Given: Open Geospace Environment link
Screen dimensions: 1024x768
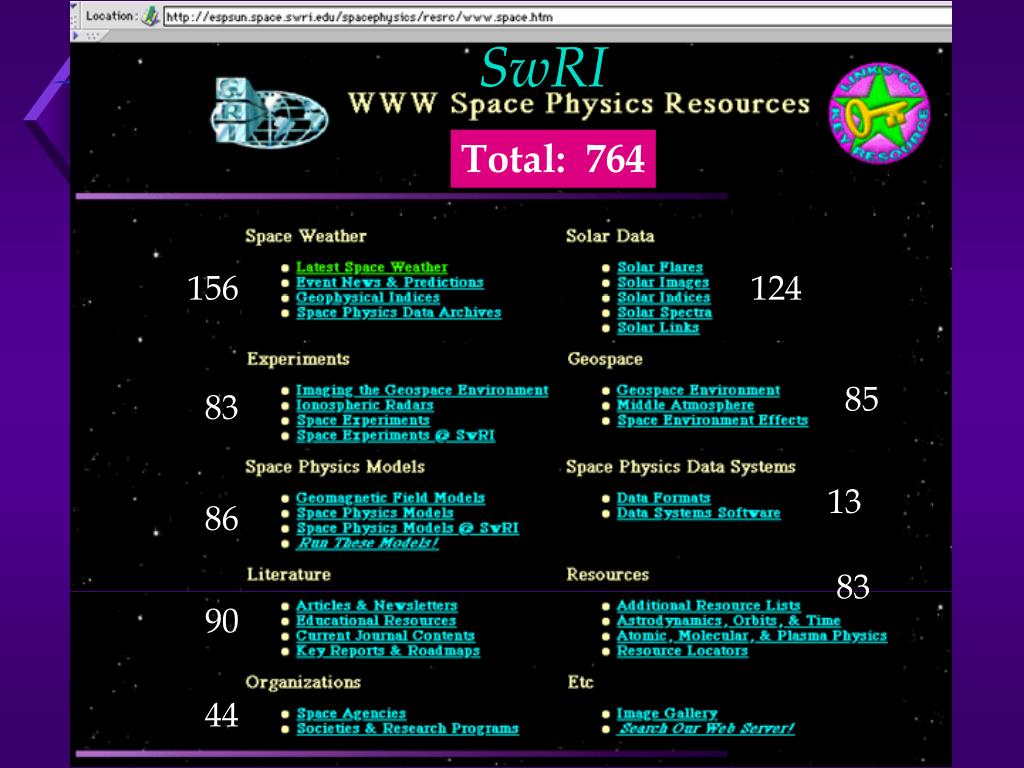Looking at the screenshot, I should 698,390.
